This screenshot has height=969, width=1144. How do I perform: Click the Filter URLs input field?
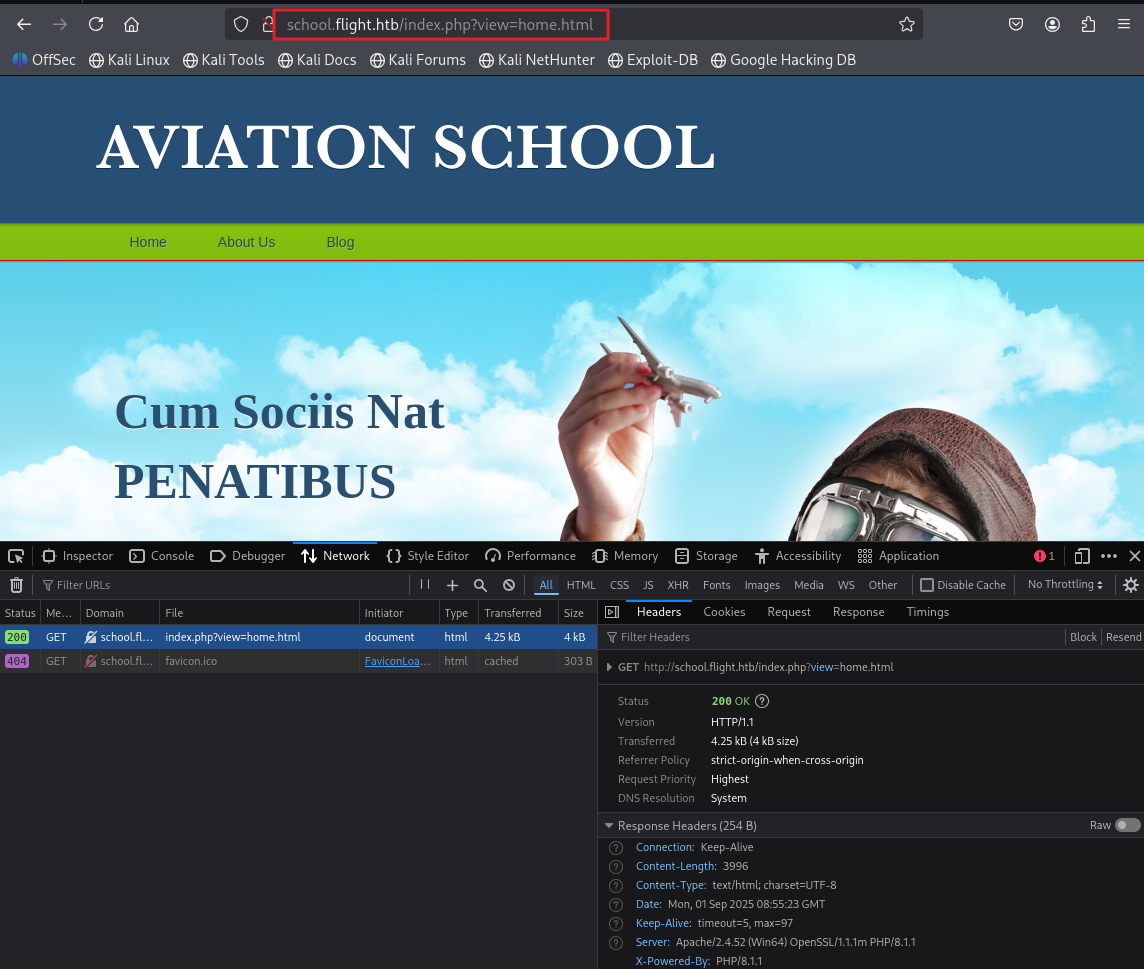click(x=220, y=585)
